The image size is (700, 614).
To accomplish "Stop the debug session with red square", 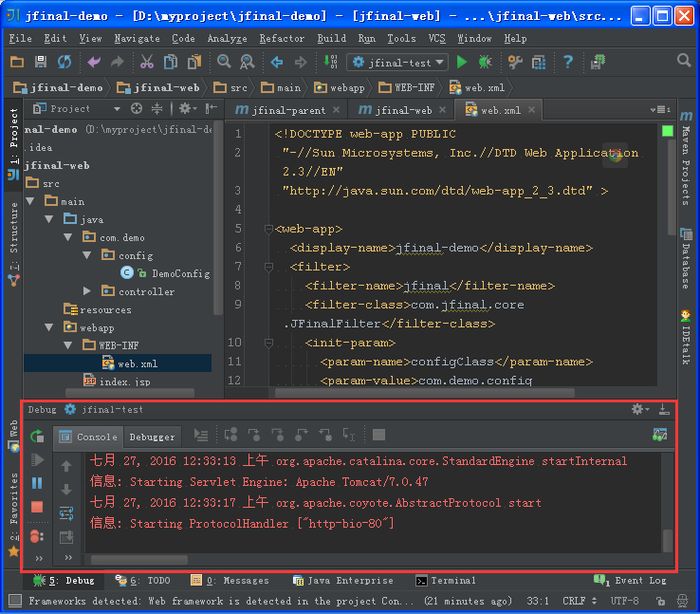I will [37, 507].
